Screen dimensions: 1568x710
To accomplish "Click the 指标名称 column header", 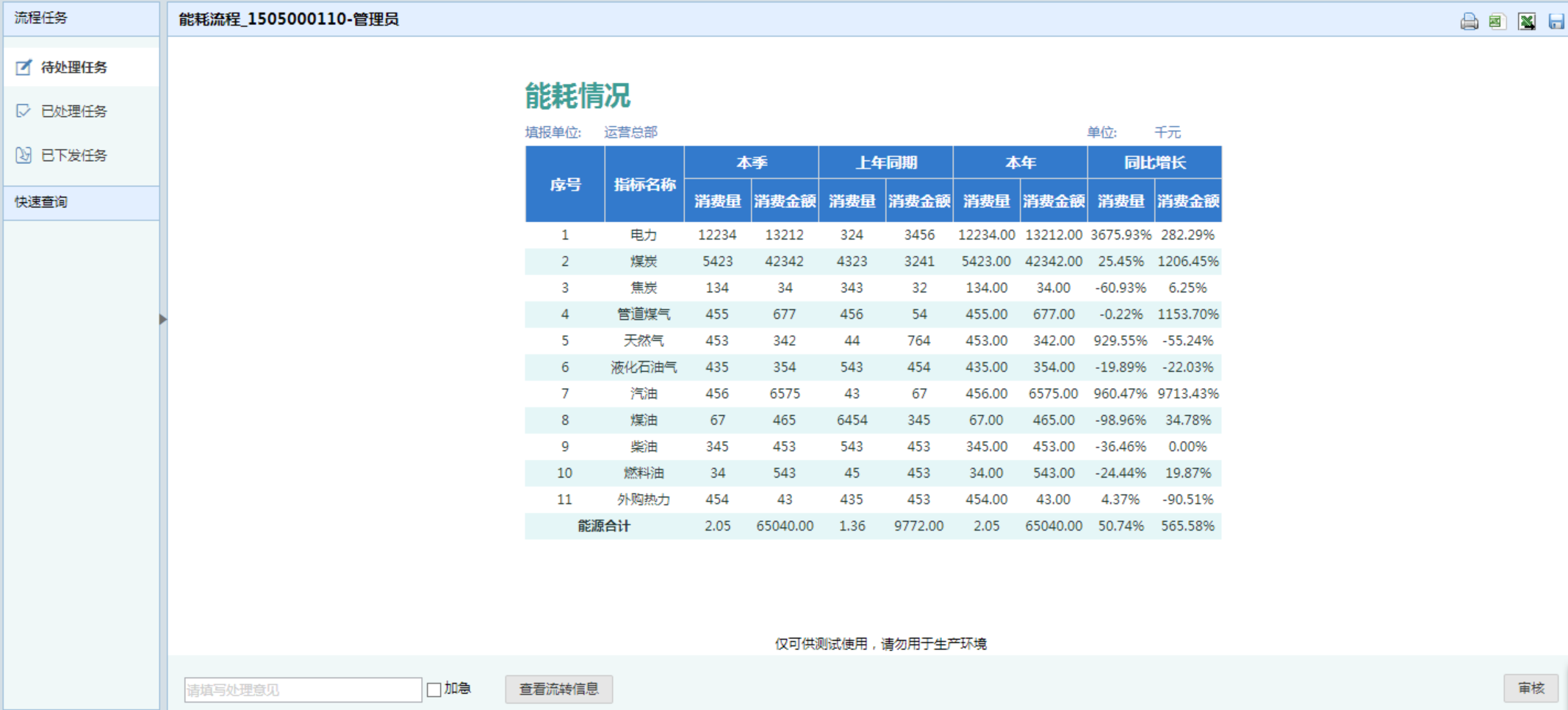I will 644,184.
